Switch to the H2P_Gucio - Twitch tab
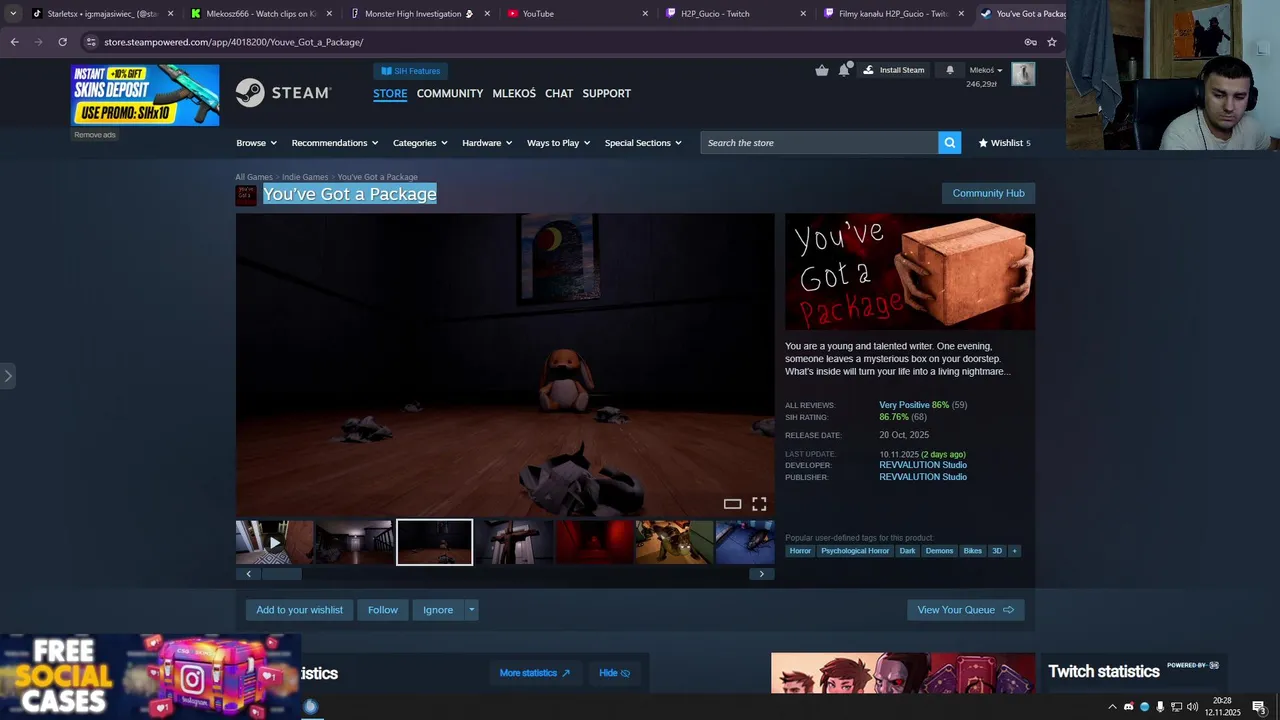Viewport: 1280px width, 720px height. (735, 14)
